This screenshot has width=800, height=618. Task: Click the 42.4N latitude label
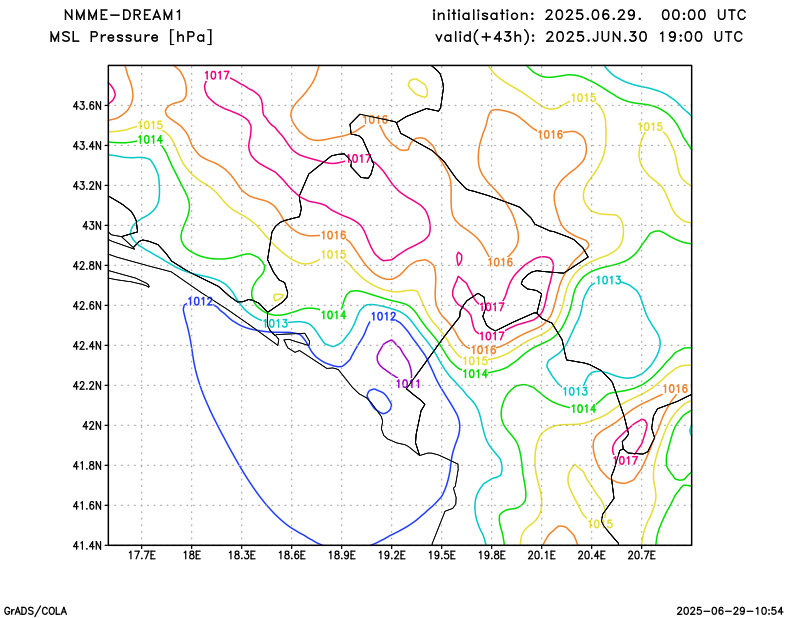click(87, 345)
